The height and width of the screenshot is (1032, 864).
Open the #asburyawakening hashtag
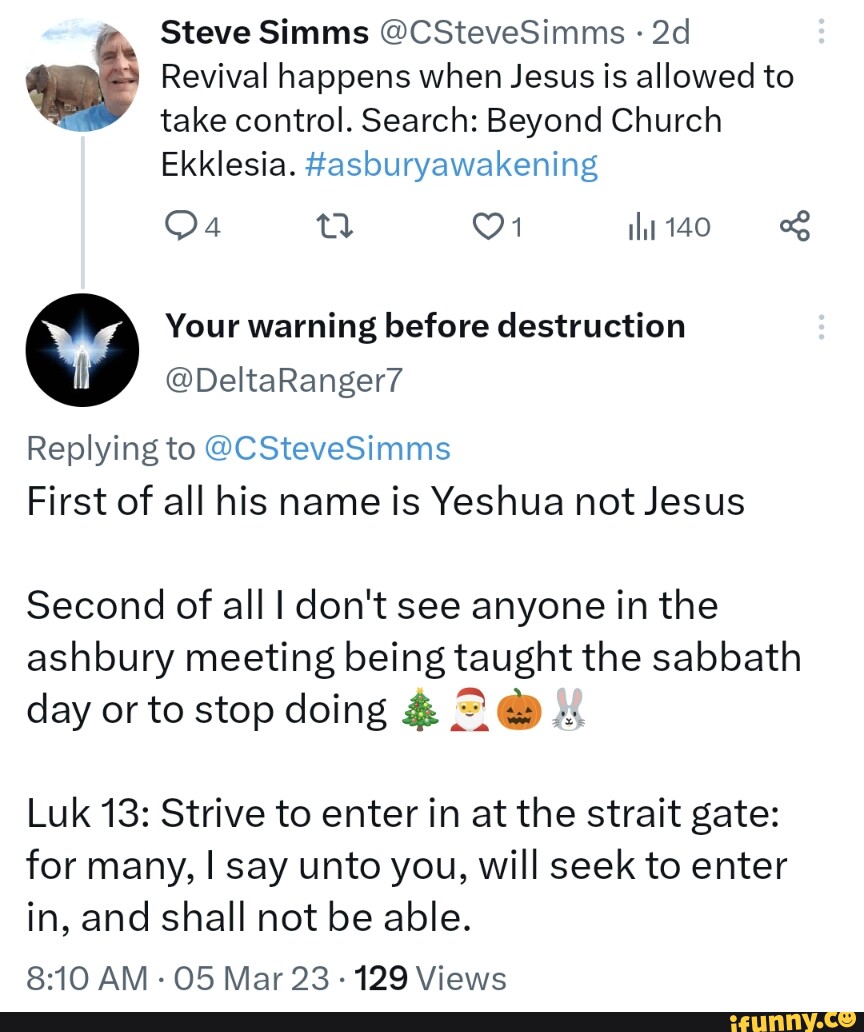pyautogui.click(x=448, y=164)
